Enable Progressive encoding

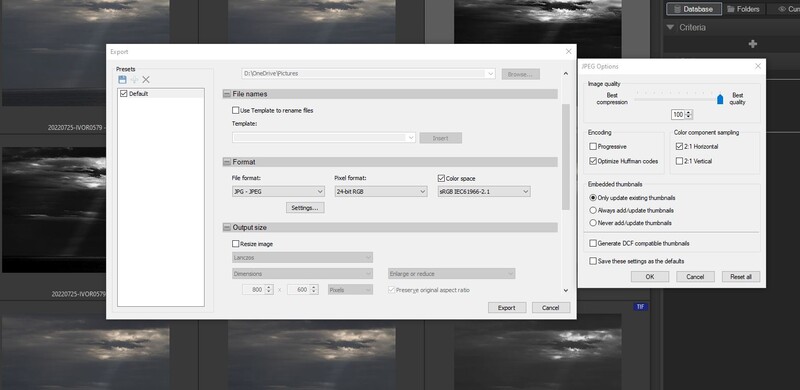[x=592, y=147]
